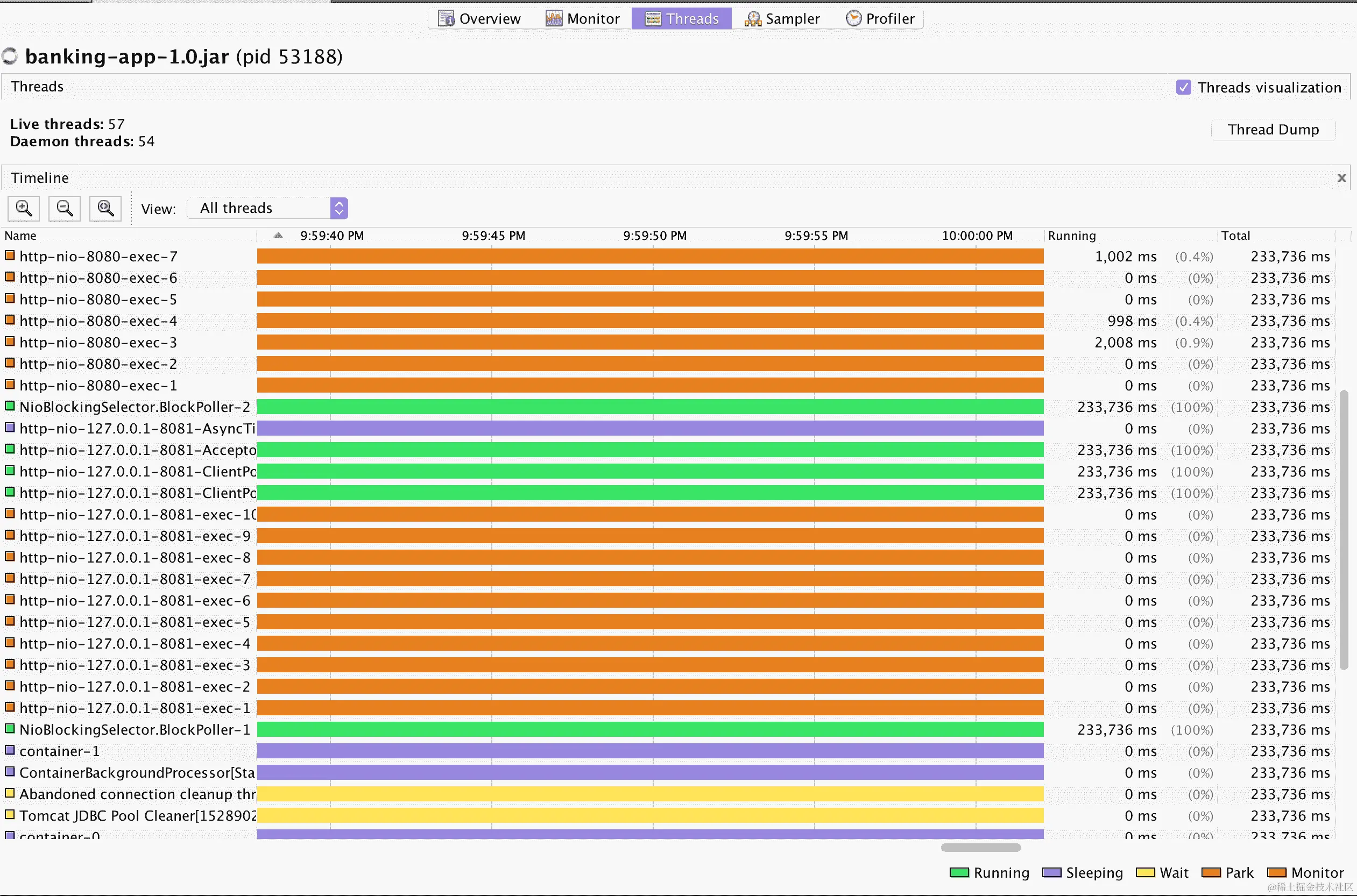Click the scale to fit magnifier icon

click(106, 208)
